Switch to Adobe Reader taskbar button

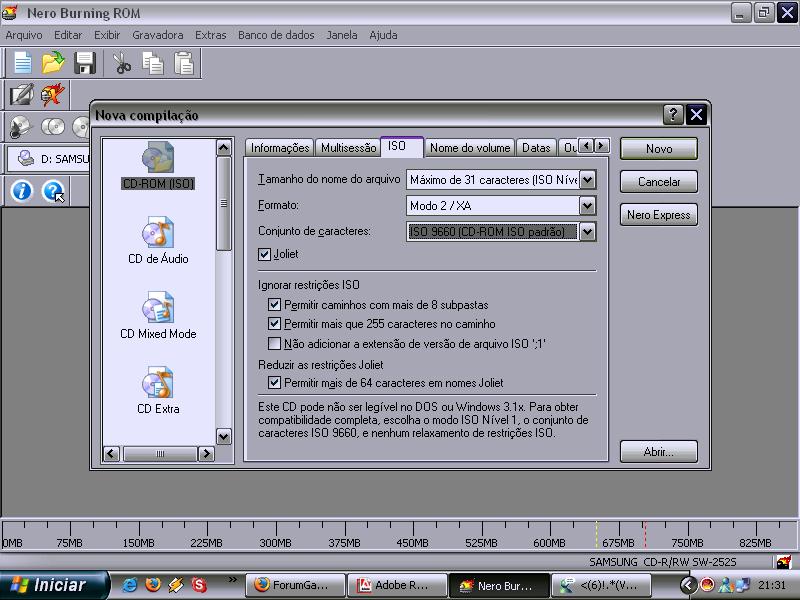click(396, 585)
